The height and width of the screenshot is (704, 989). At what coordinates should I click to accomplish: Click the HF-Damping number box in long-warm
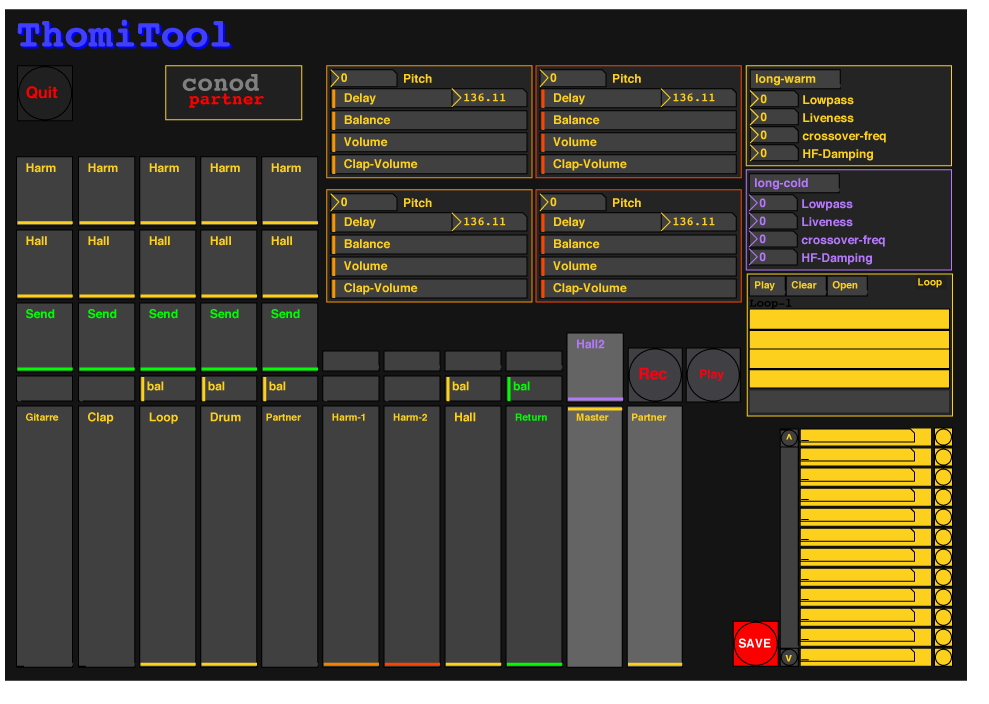[x=774, y=153]
